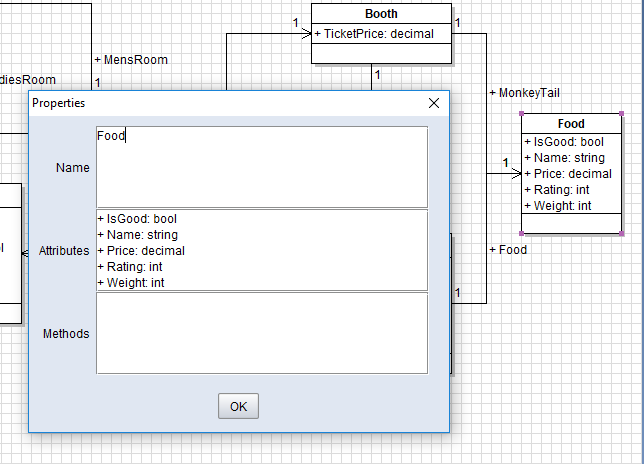The height and width of the screenshot is (464, 644).
Task: Click top-left selection handle of Food class
Action: 522,115
